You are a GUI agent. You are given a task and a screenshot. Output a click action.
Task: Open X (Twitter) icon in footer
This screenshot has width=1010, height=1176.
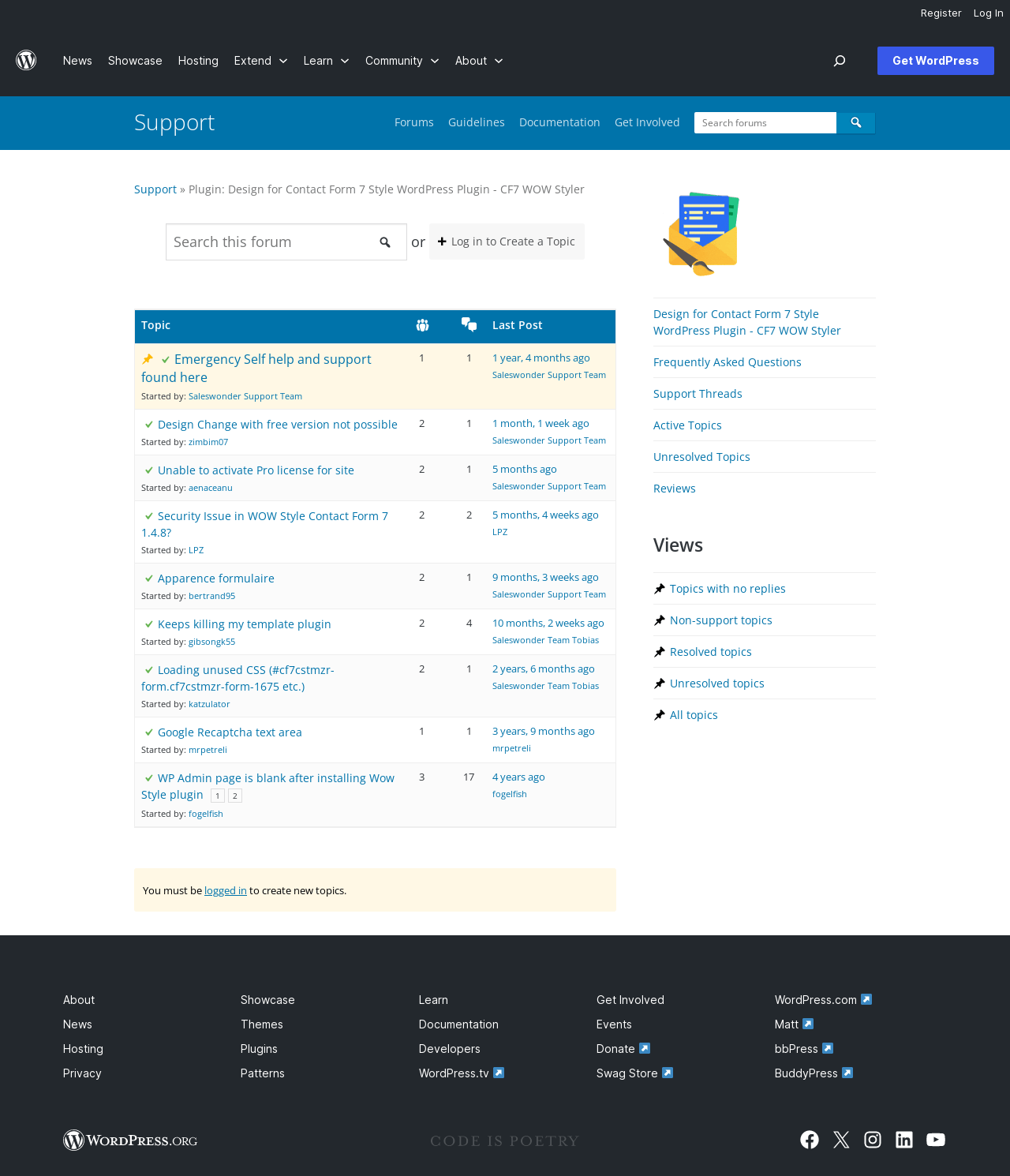(x=841, y=1140)
